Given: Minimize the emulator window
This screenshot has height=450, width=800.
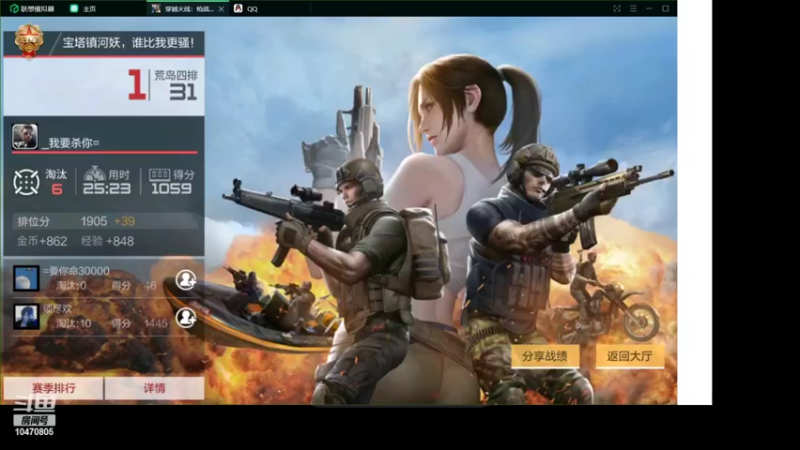Looking at the screenshot, I should (649, 9).
